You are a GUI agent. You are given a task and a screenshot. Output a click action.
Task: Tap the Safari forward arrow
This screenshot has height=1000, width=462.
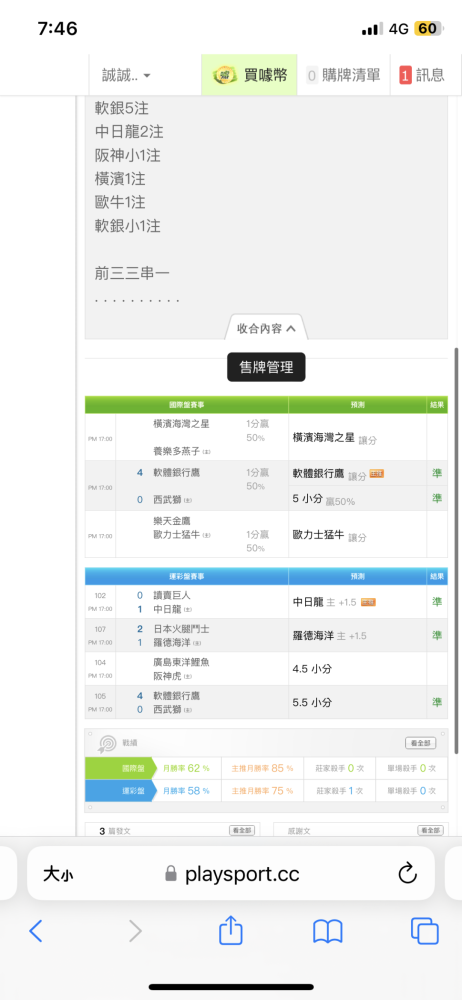(135, 931)
